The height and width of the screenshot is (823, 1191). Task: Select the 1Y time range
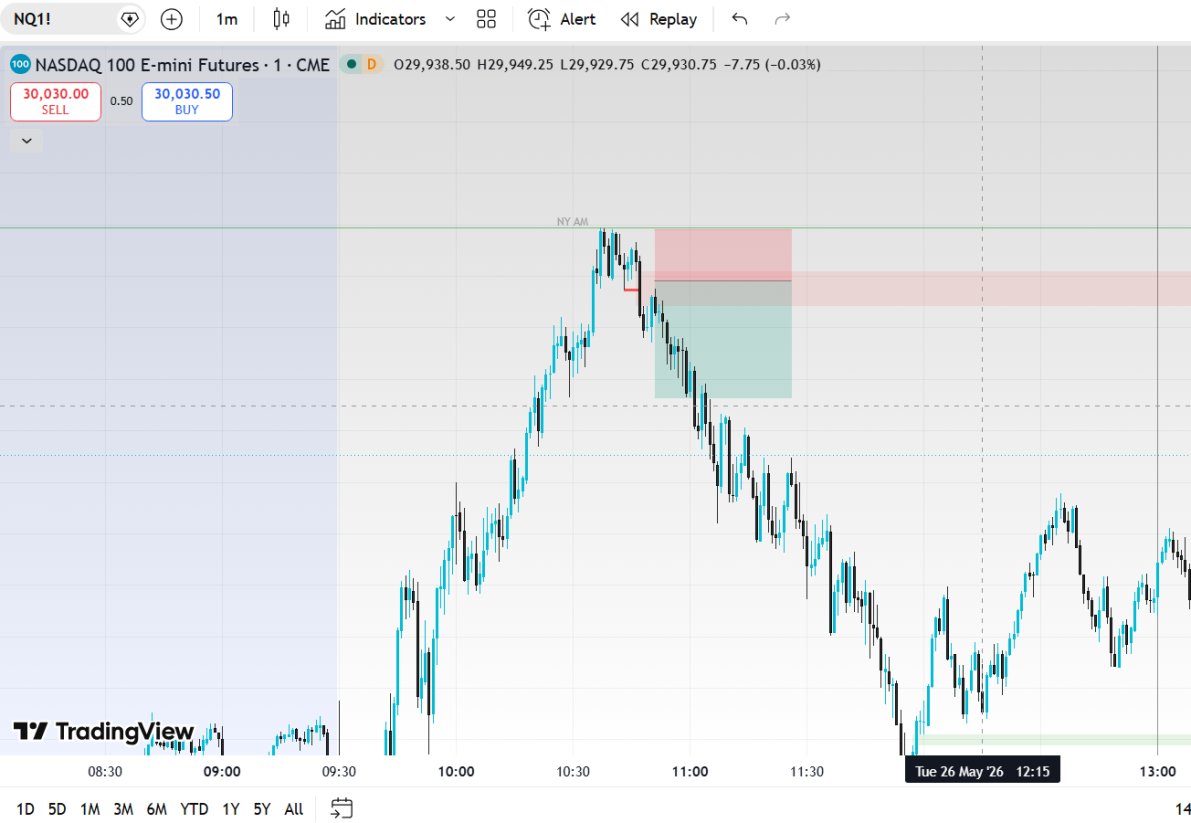(x=231, y=809)
